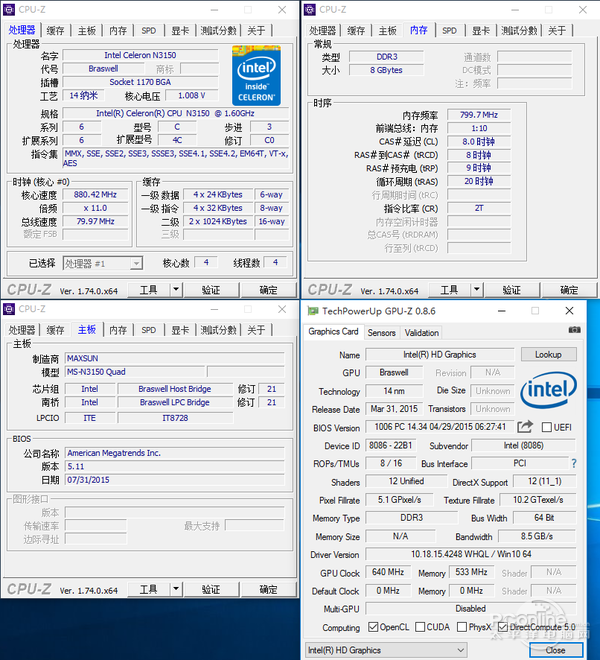The width and height of the screenshot is (600, 660).
Task: Open the Validation tab in GPU-Z
Action: (x=421, y=332)
